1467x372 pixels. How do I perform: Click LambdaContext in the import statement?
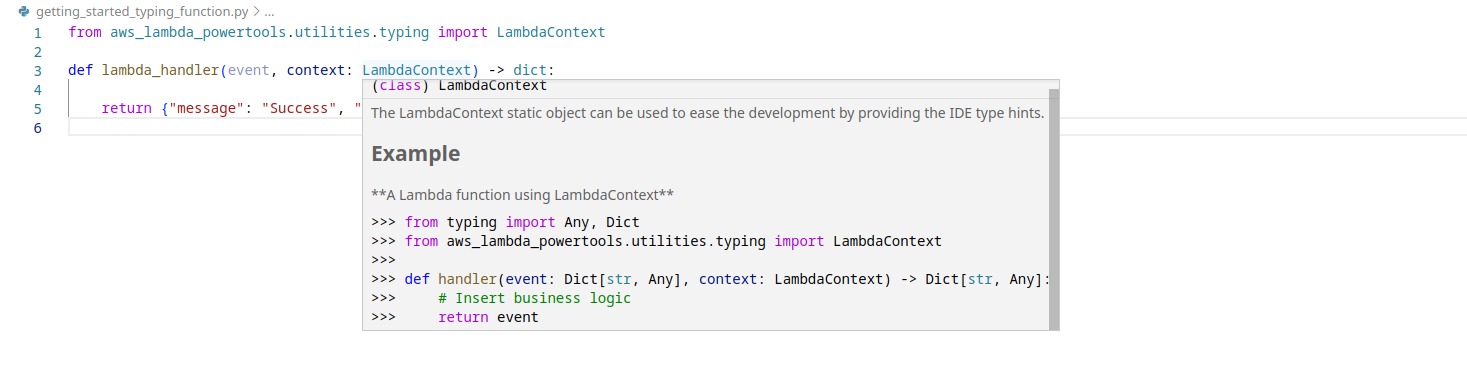pyautogui.click(x=551, y=32)
